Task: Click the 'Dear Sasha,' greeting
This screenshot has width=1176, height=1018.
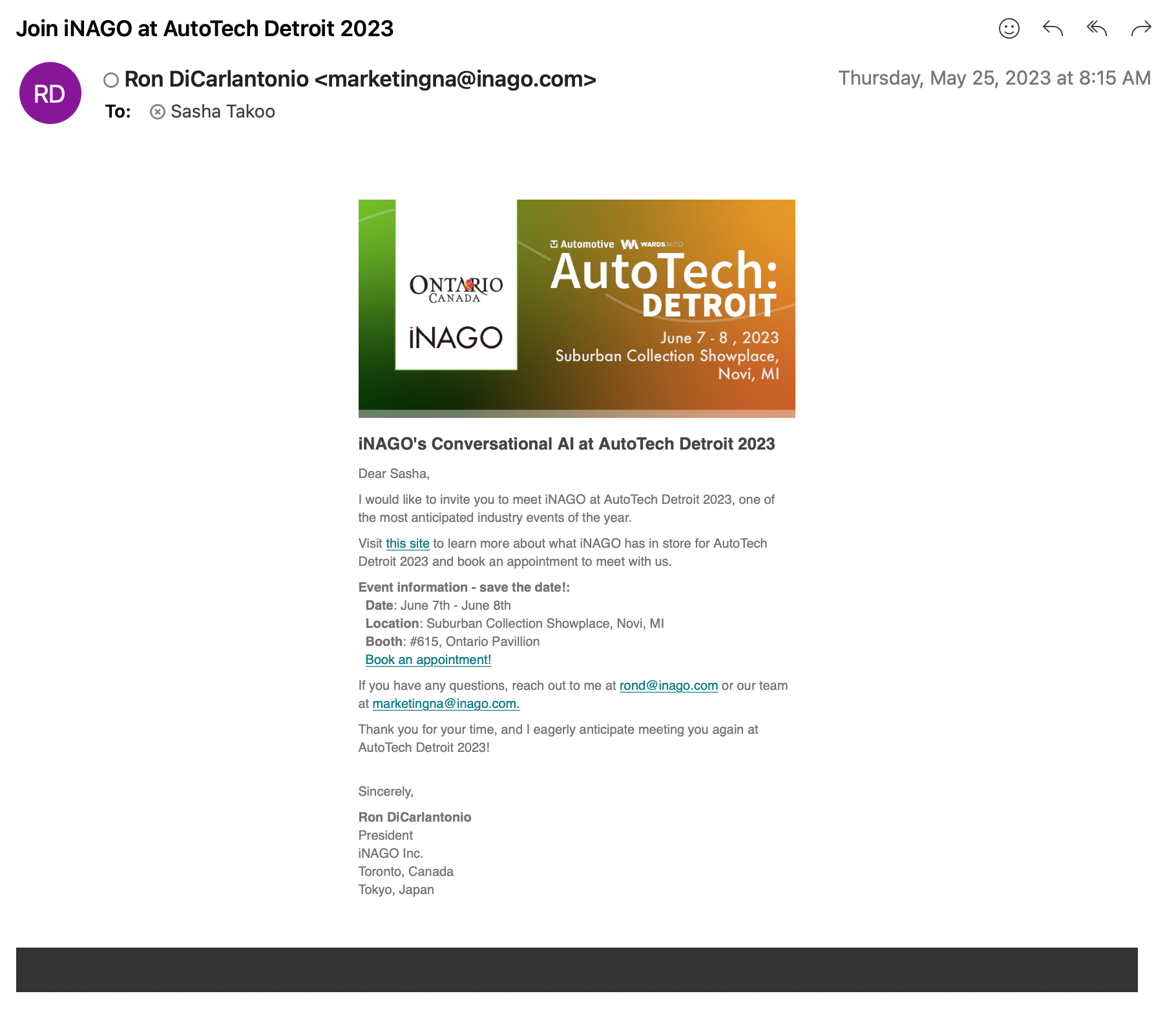Action: coord(394,473)
